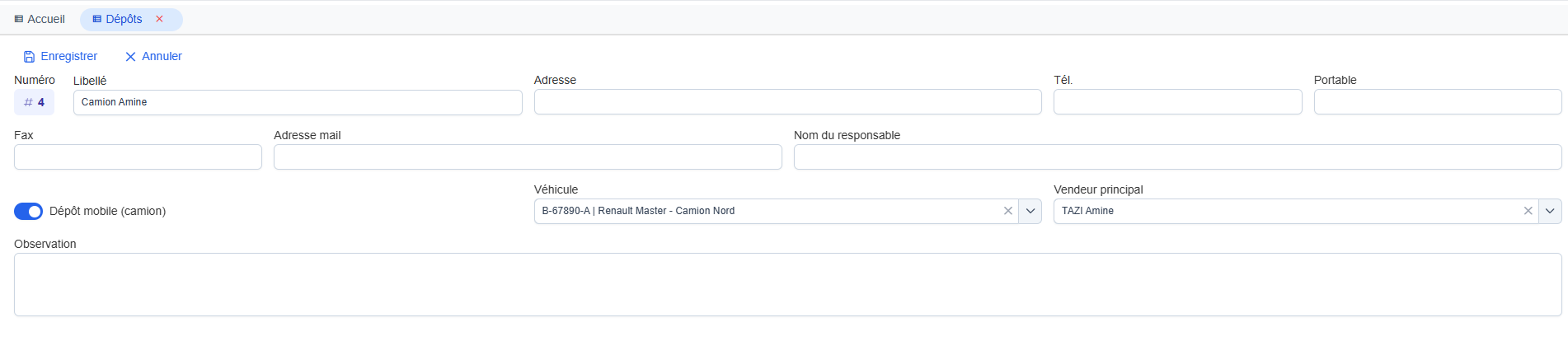Click into the Adresse input field

tap(787, 102)
